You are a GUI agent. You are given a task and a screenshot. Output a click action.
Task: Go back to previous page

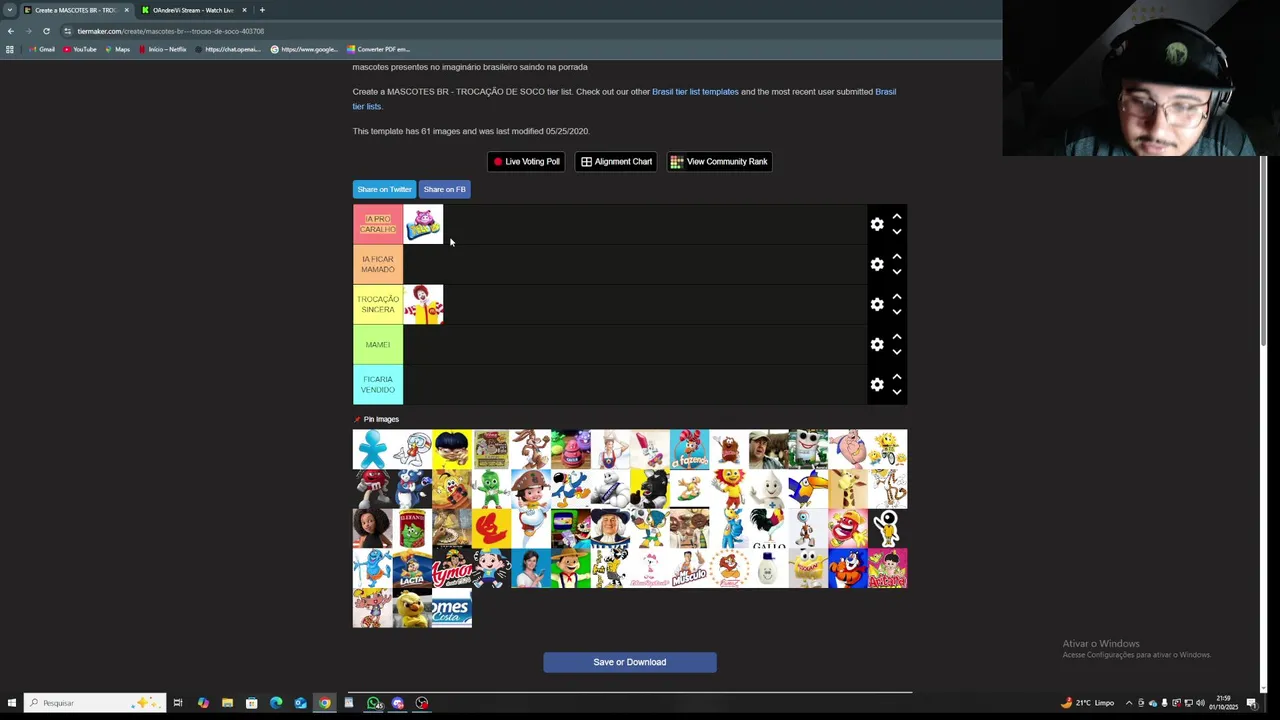[x=11, y=31]
